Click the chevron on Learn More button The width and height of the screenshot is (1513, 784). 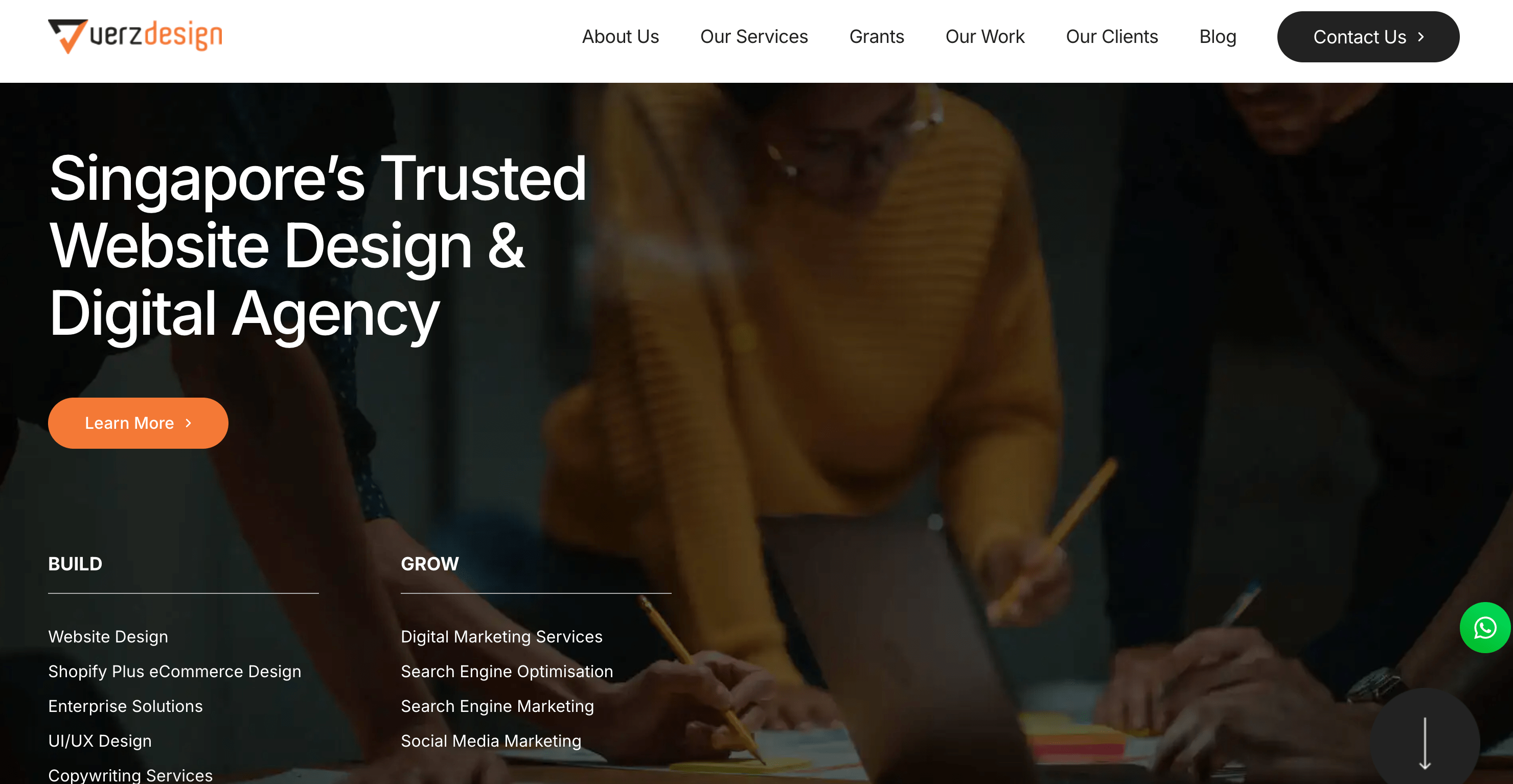pyautogui.click(x=189, y=423)
